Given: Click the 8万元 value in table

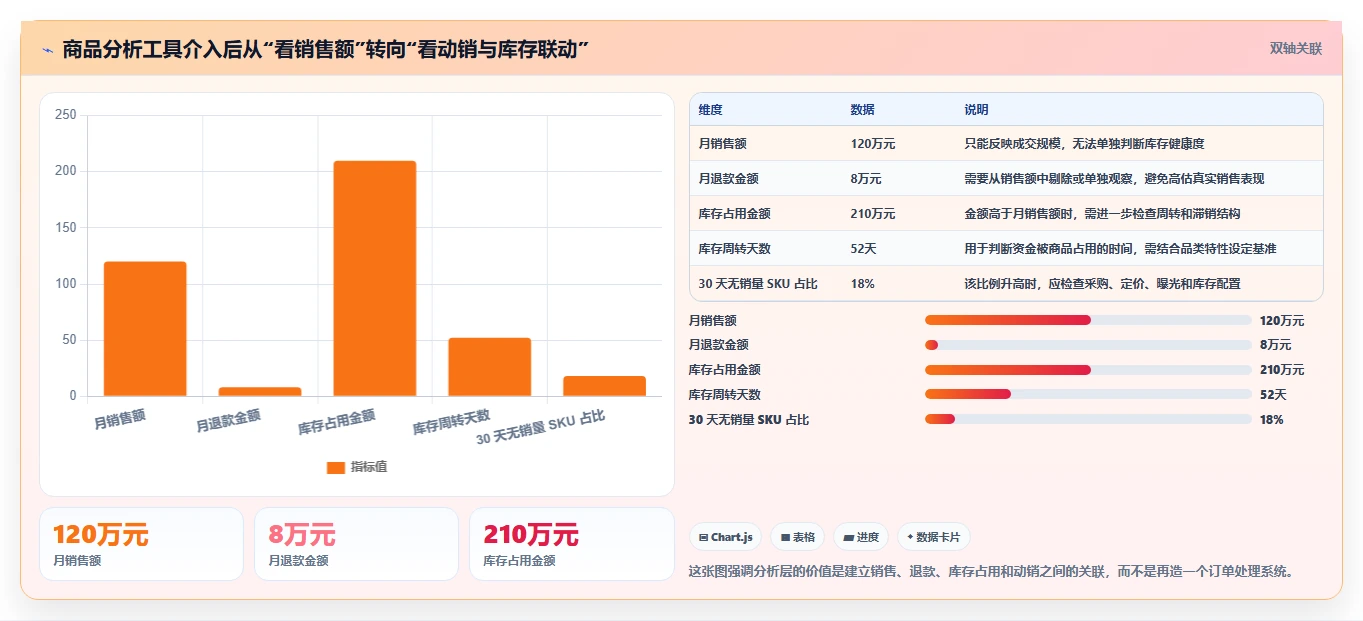Looking at the screenshot, I should (866, 179).
